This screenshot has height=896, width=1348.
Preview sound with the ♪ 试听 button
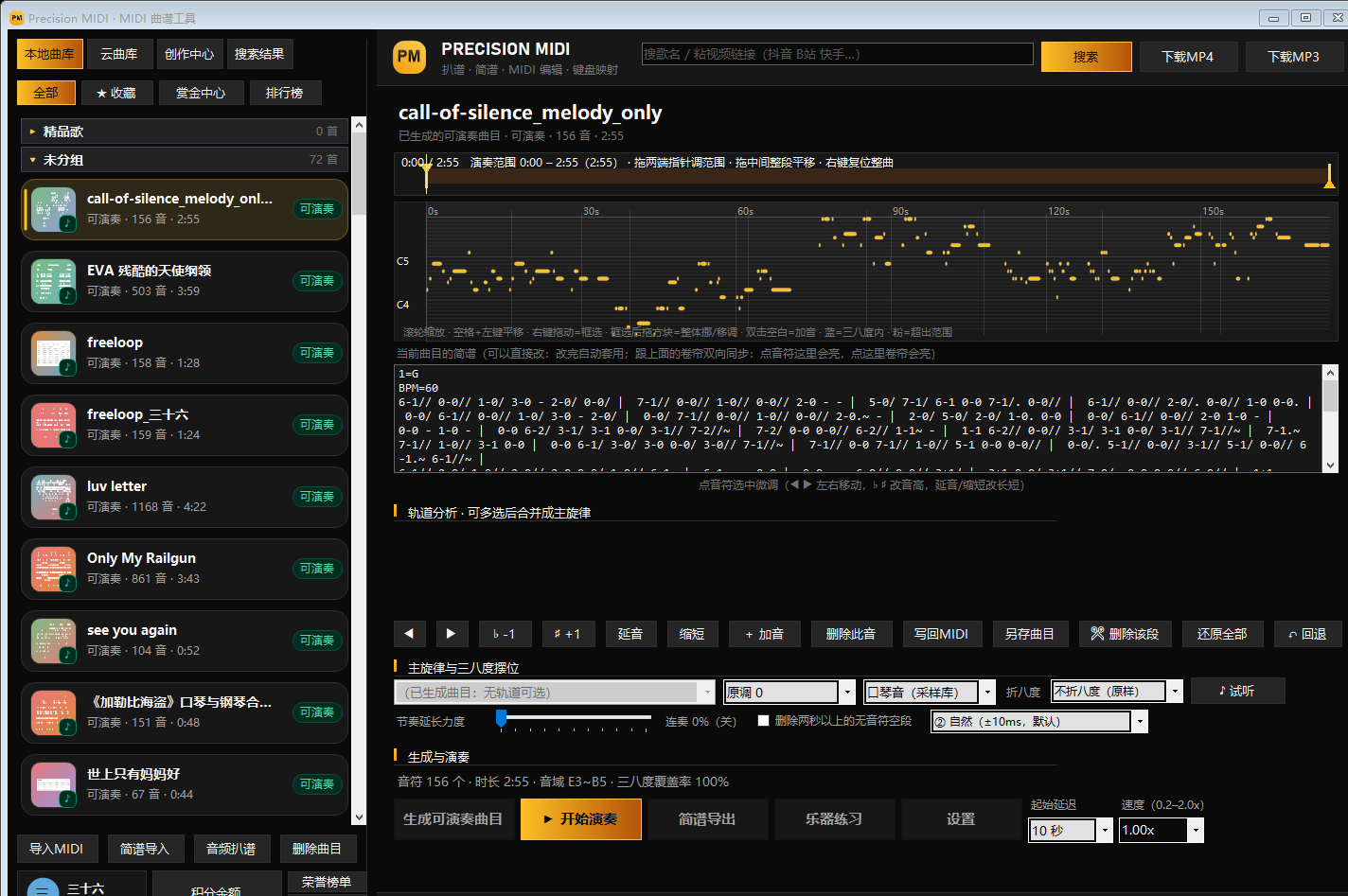(x=1237, y=692)
